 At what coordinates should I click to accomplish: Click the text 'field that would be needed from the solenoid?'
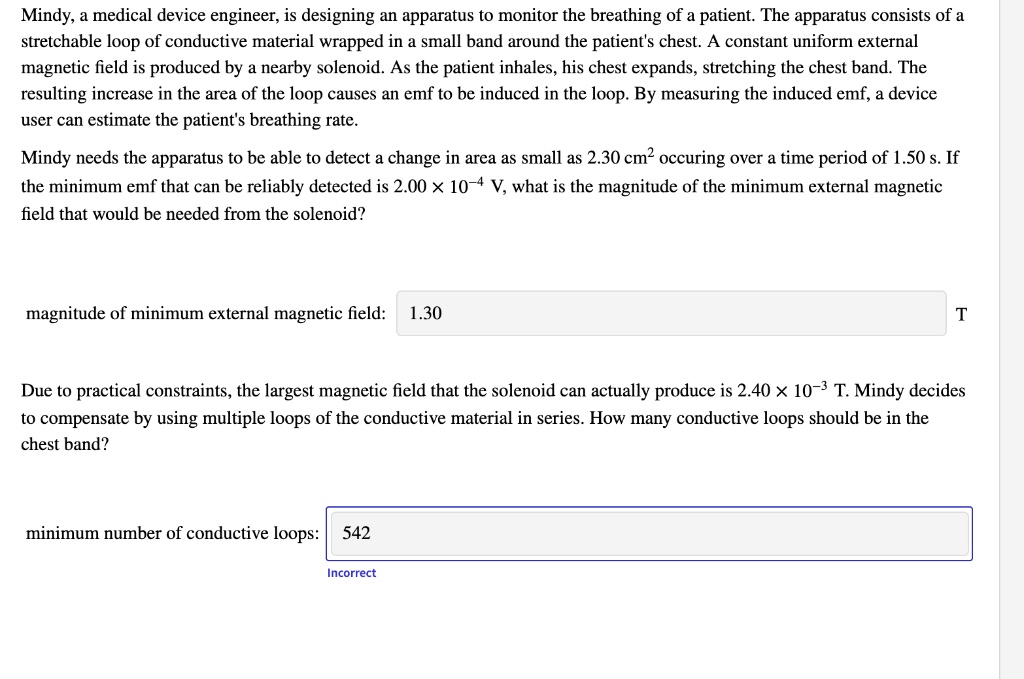coord(193,213)
